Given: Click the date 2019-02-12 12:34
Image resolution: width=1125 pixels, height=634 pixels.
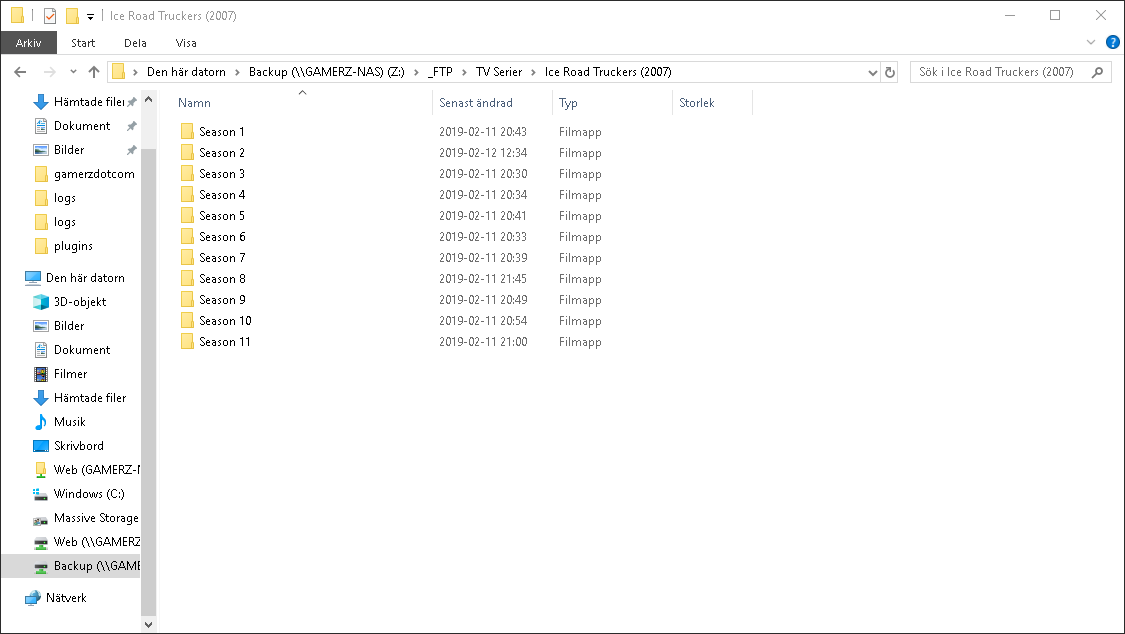Looking at the screenshot, I should 483,153.
